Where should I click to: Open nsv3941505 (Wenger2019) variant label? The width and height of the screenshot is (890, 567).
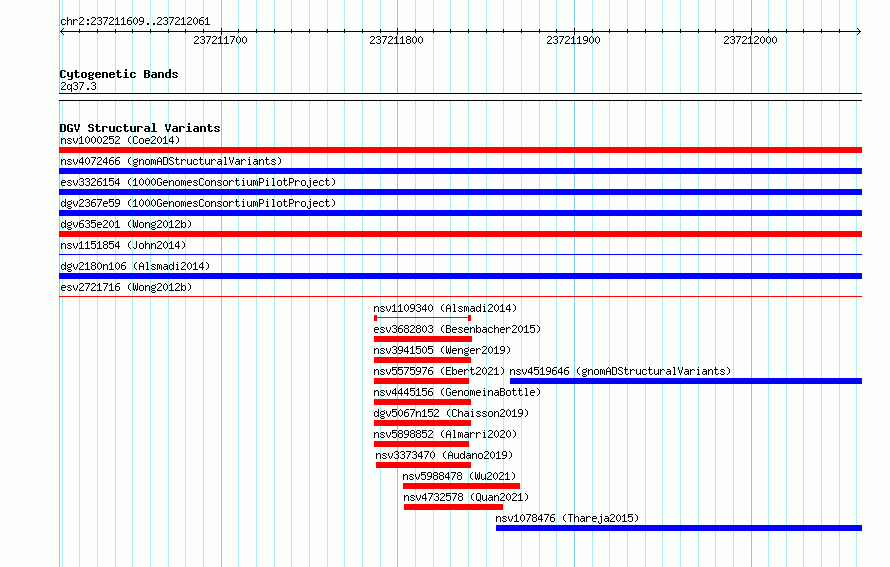click(x=442, y=350)
